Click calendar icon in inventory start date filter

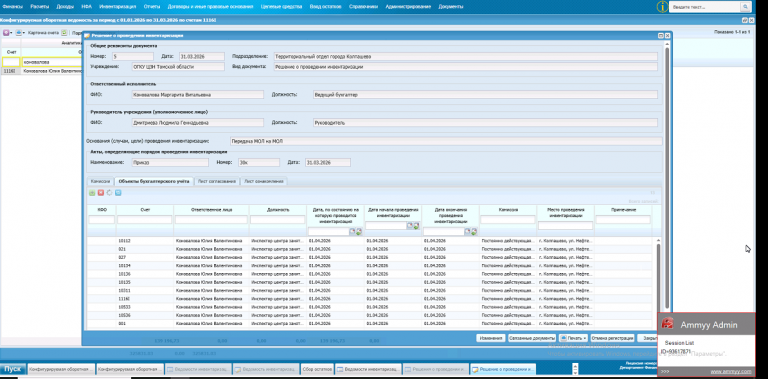[410, 226]
